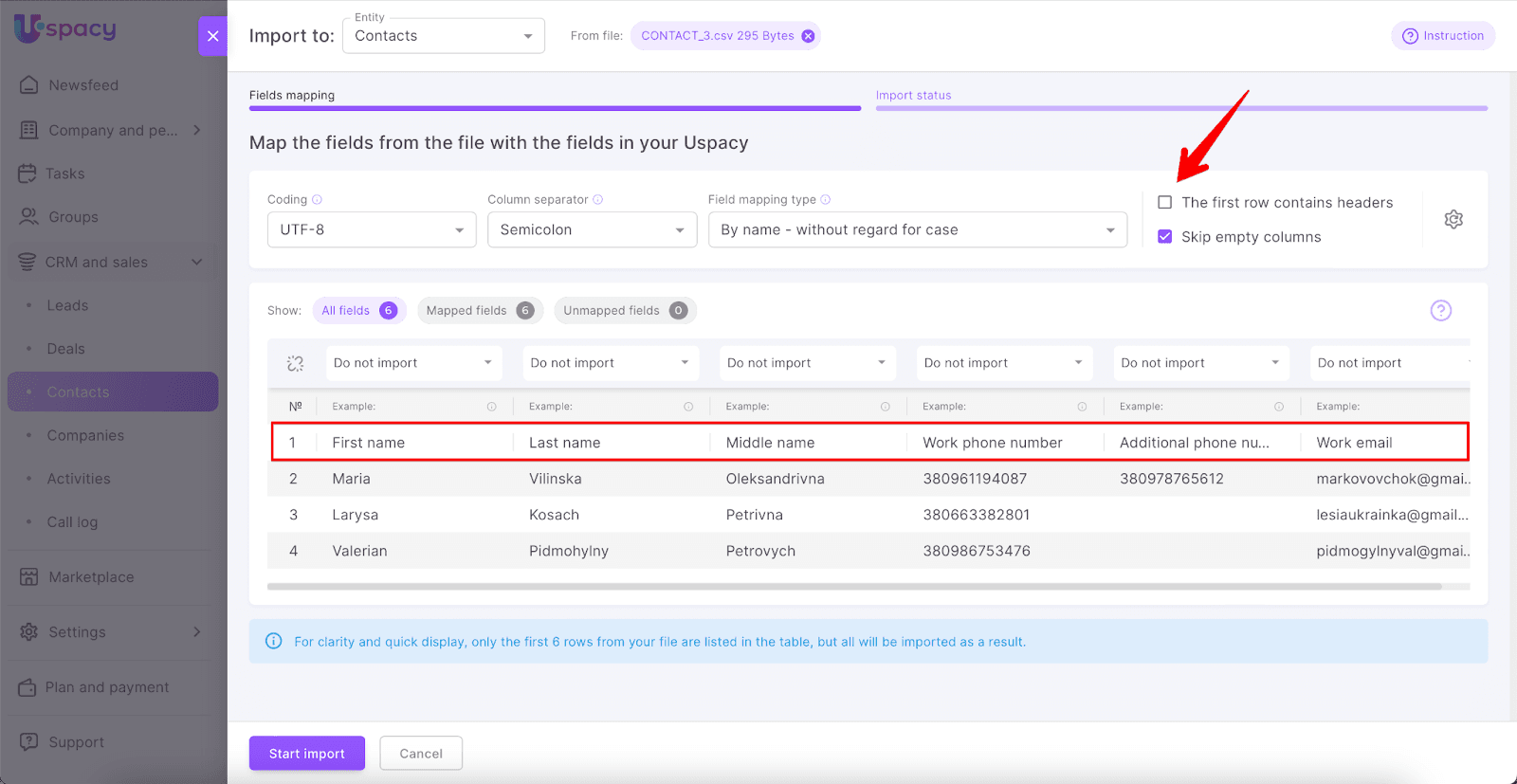Click the Start import button
Viewport: 1517px width, 784px height.
coord(306,754)
